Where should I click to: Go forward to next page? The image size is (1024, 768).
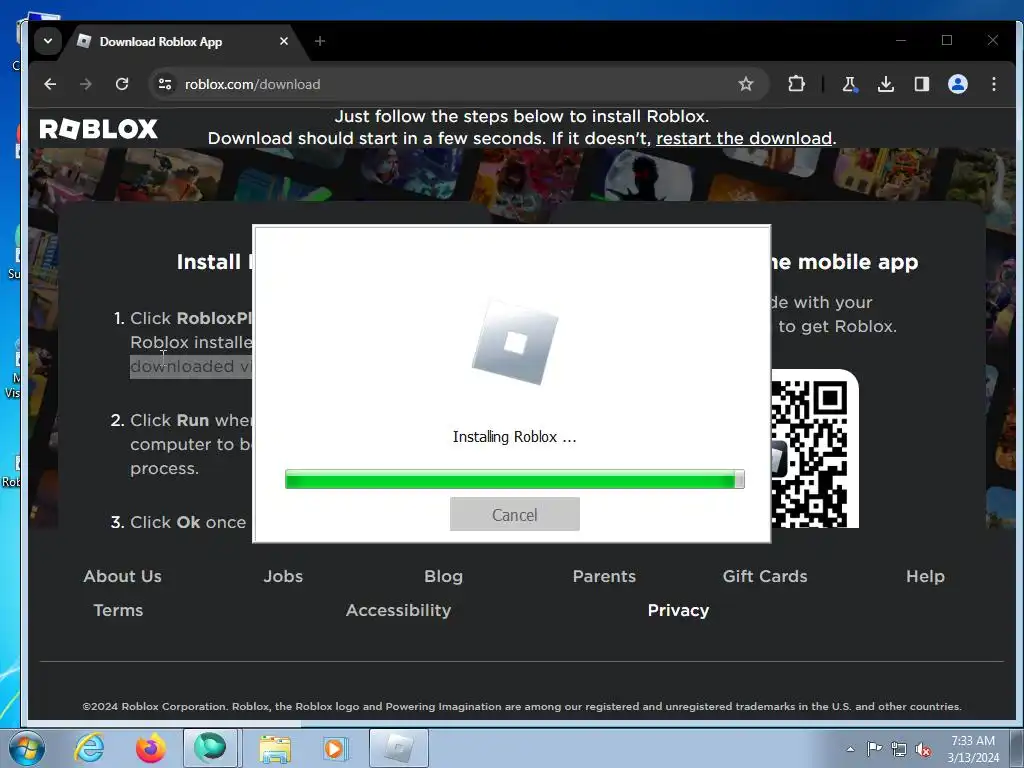(86, 84)
